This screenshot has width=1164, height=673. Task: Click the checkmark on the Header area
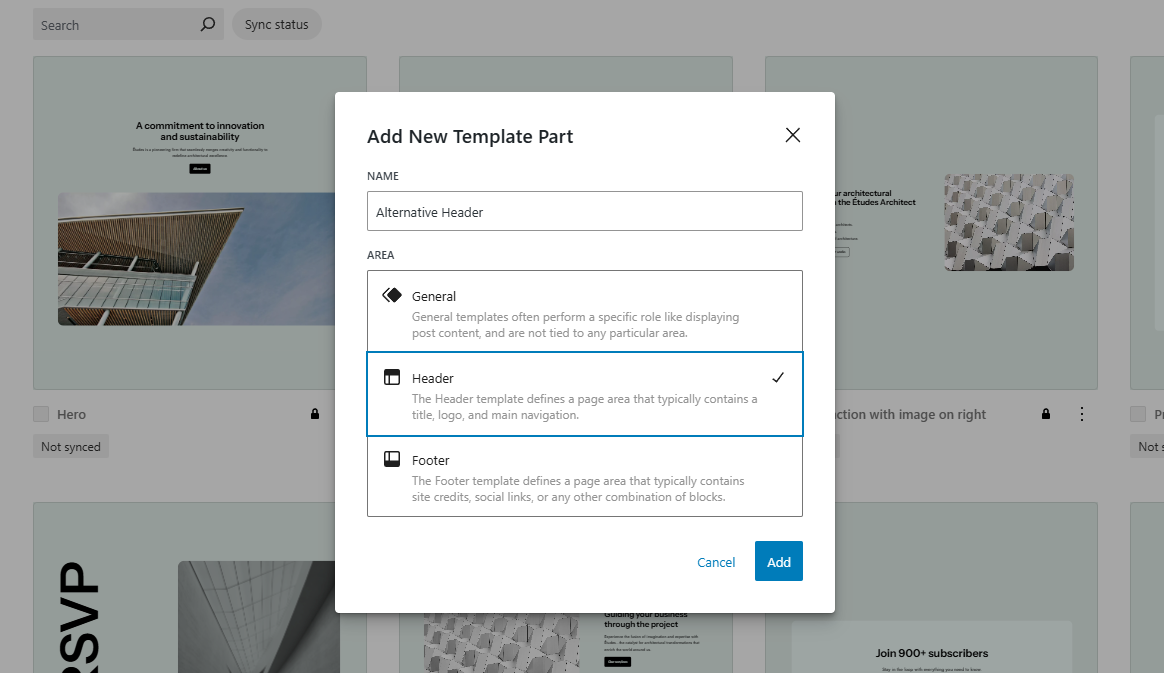(778, 377)
